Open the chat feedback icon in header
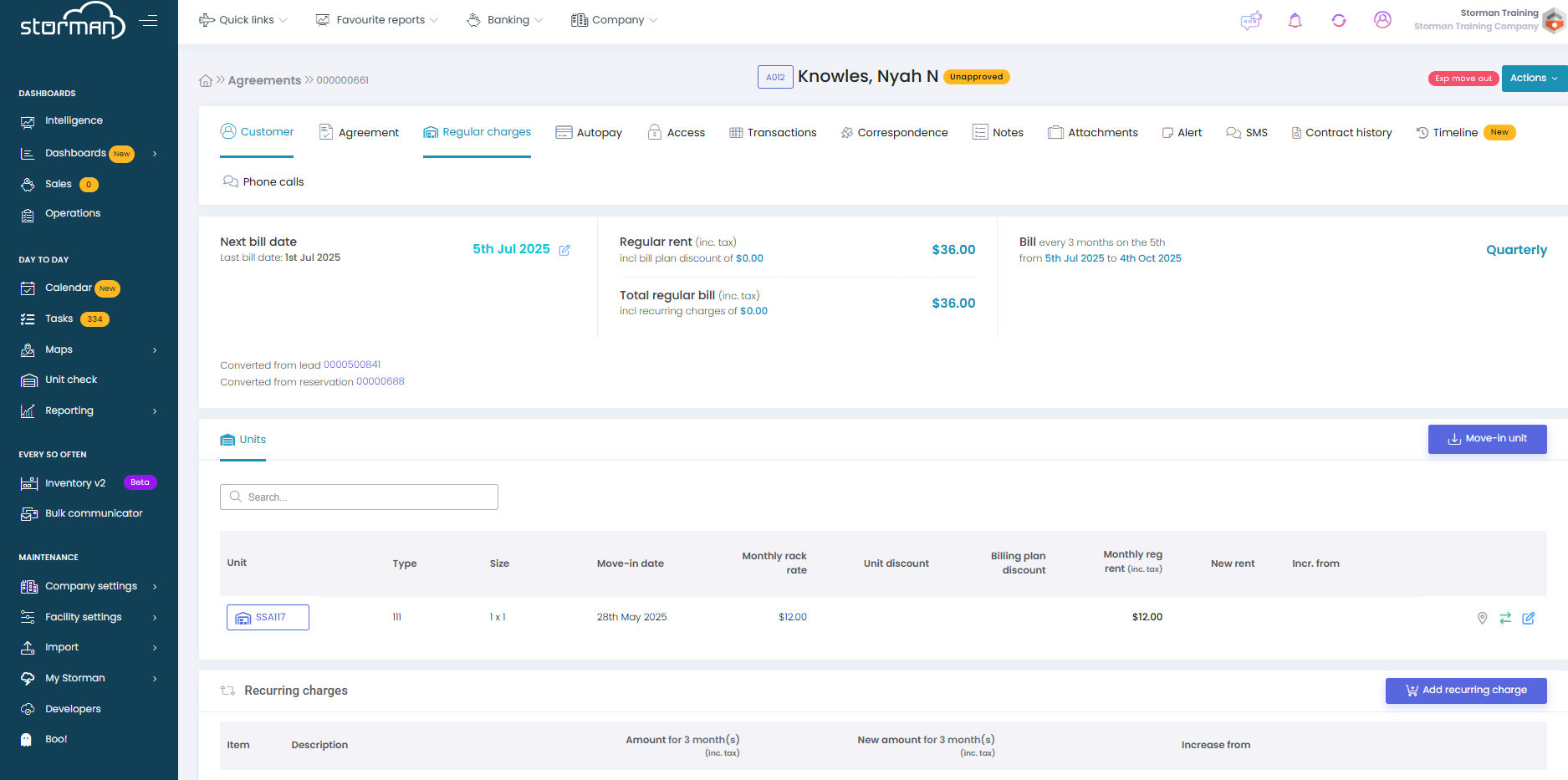Screen dimensions: 1568x780 click(1250, 20)
